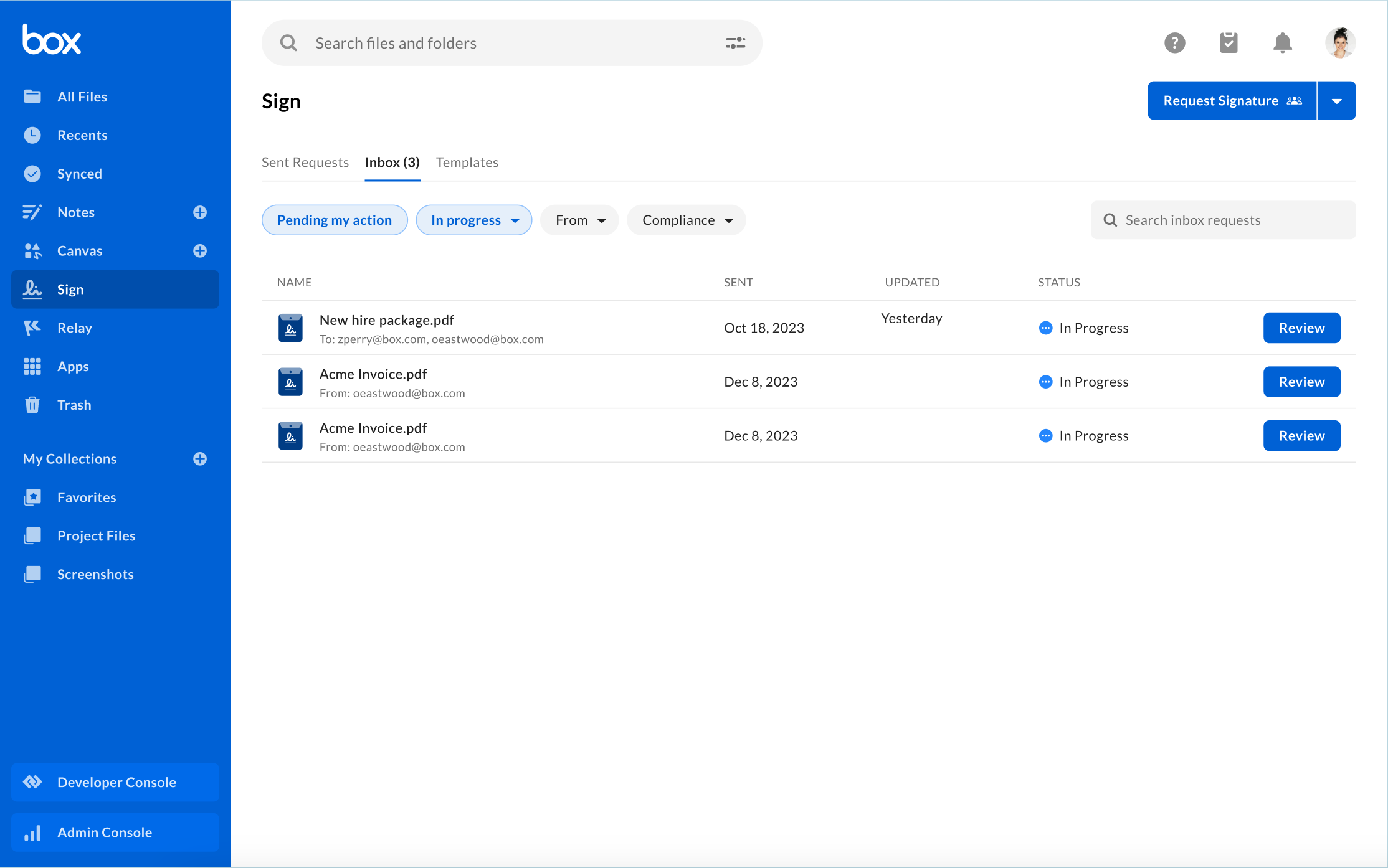Switch to the Templates tab

point(467,163)
